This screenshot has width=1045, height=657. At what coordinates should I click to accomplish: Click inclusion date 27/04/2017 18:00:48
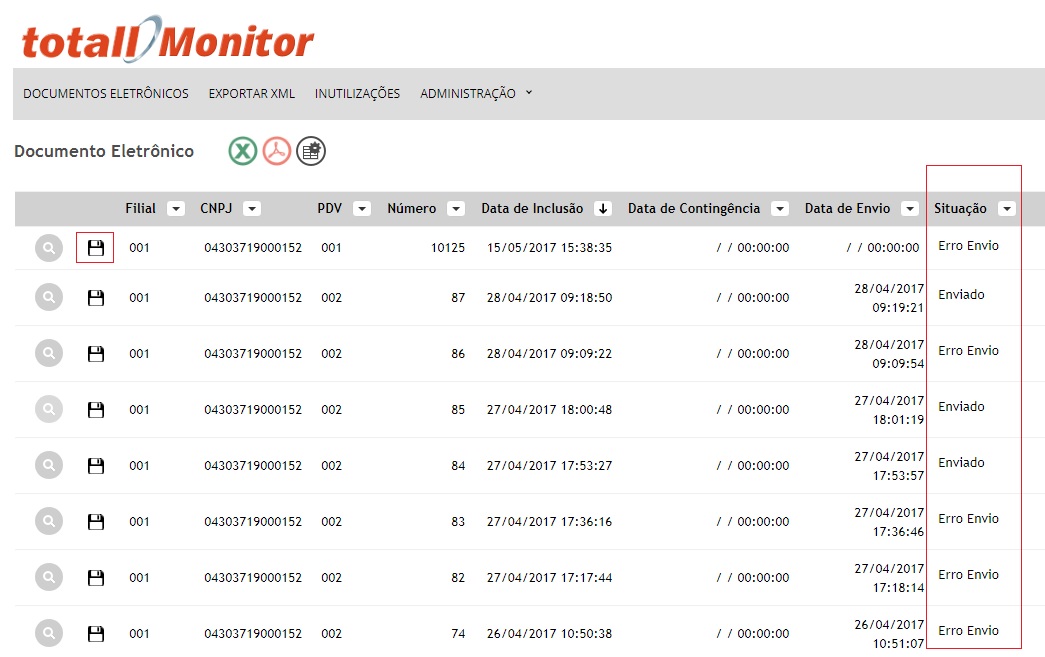coord(549,410)
